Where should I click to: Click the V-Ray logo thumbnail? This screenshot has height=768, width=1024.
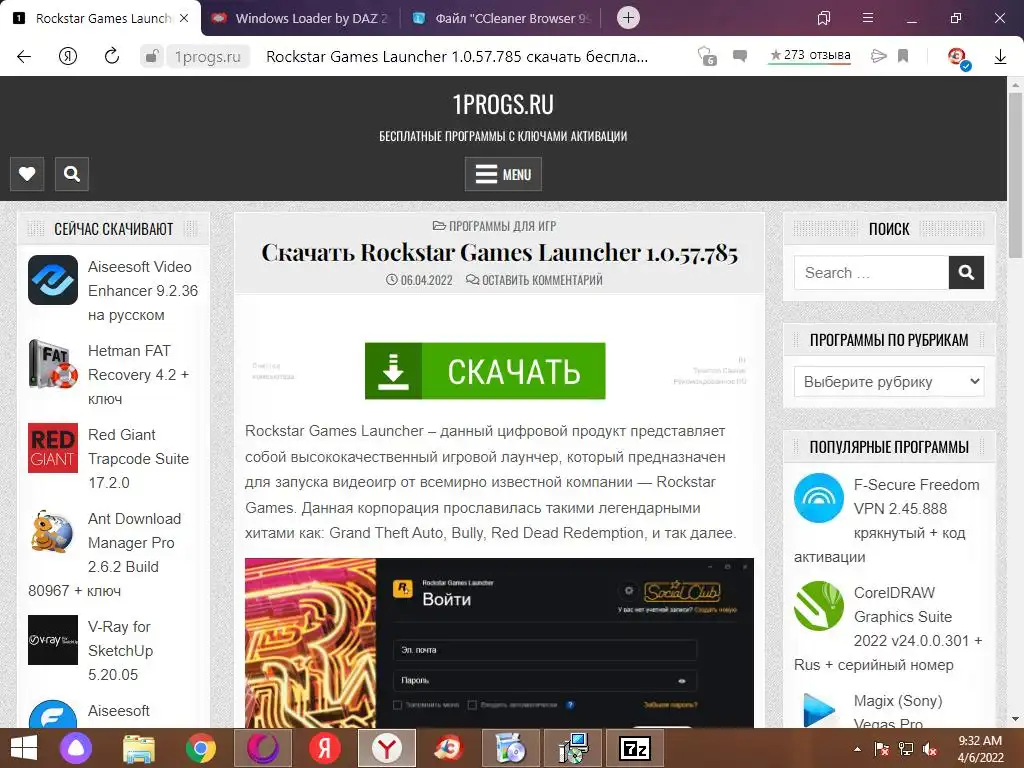pos(53,640)
